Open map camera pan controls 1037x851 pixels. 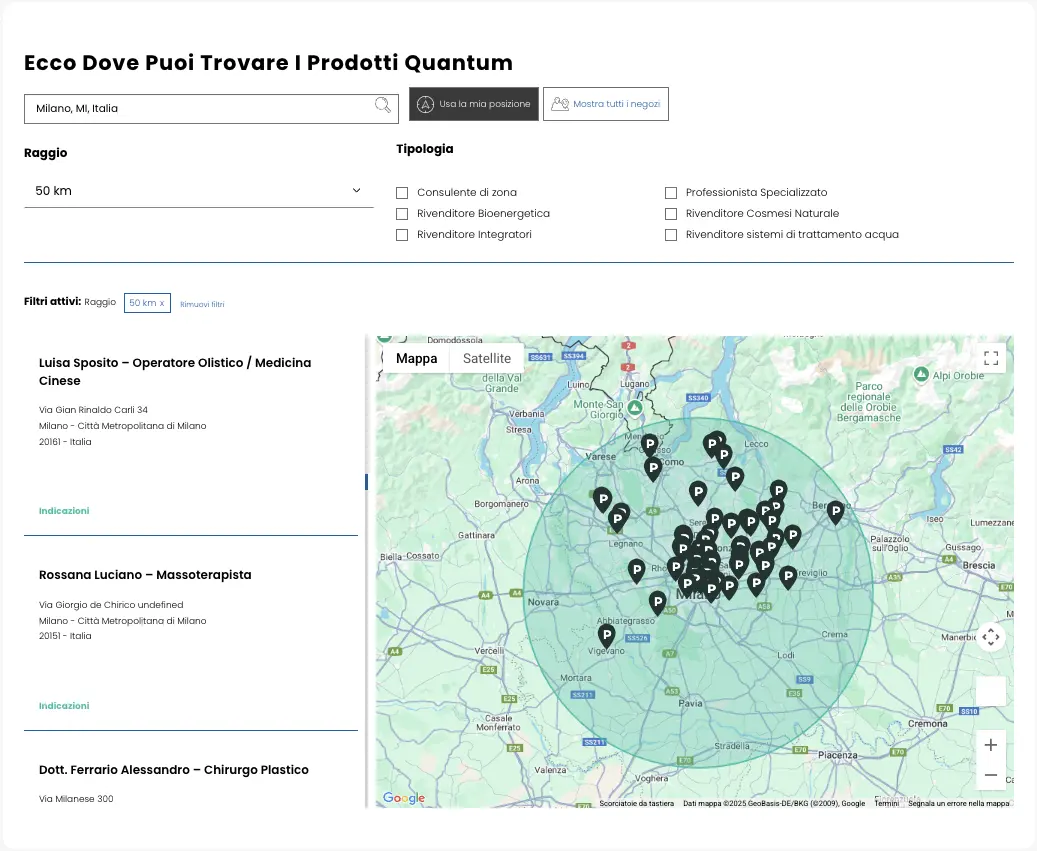[x=990, y=637]
